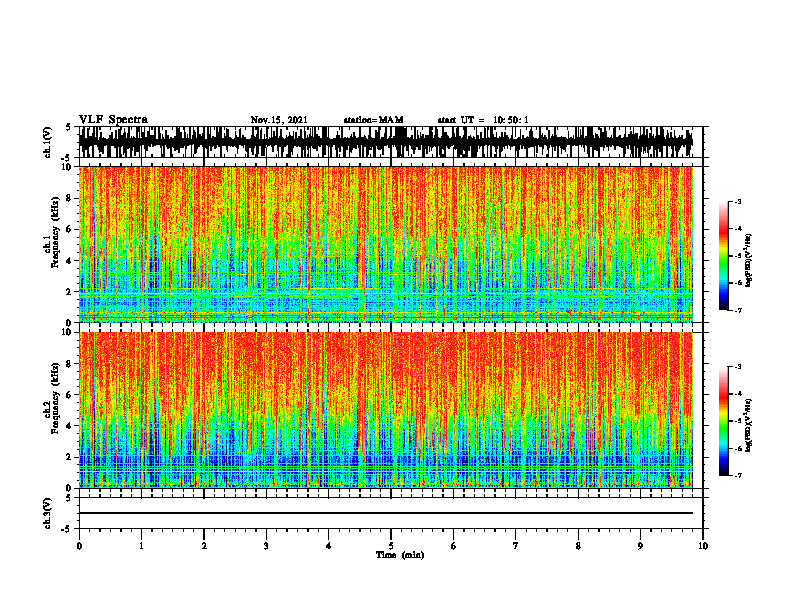Click the ch.2 spectrogram color bar
The height and width of the screenshot is (612, 792).
[724, 421]
